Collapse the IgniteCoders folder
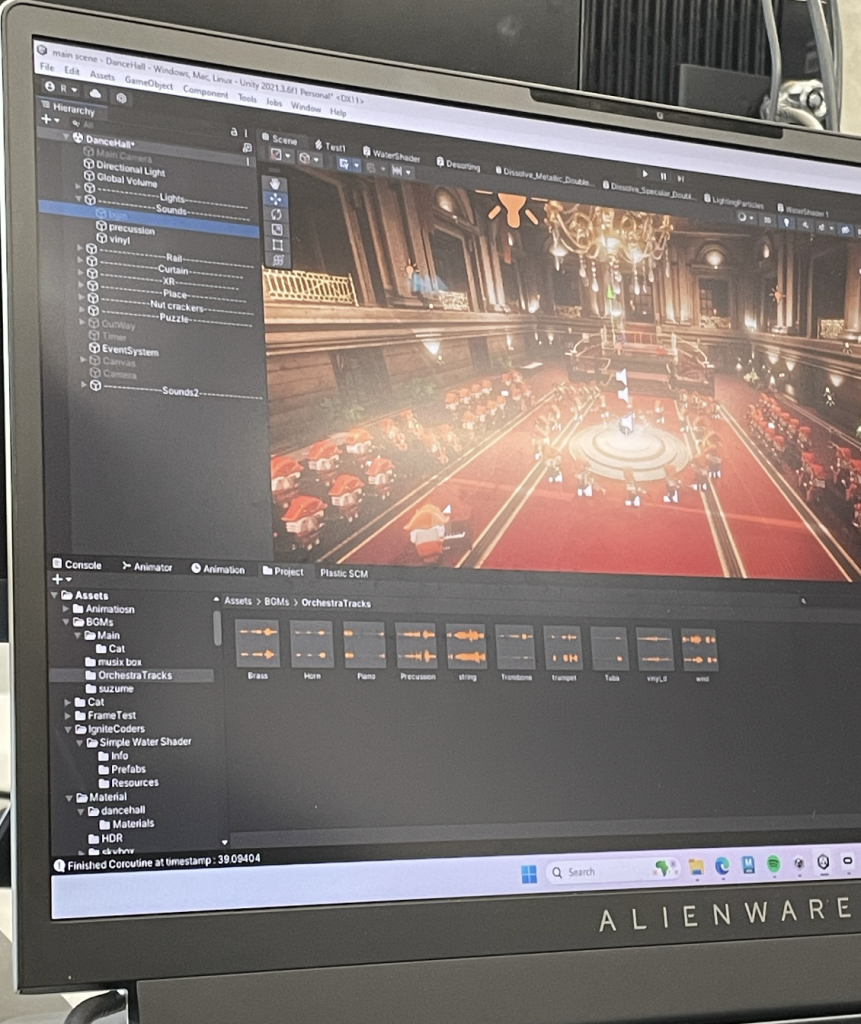Screen dimensions: 861x1024 pyautogui.click(x=68, y=729)
